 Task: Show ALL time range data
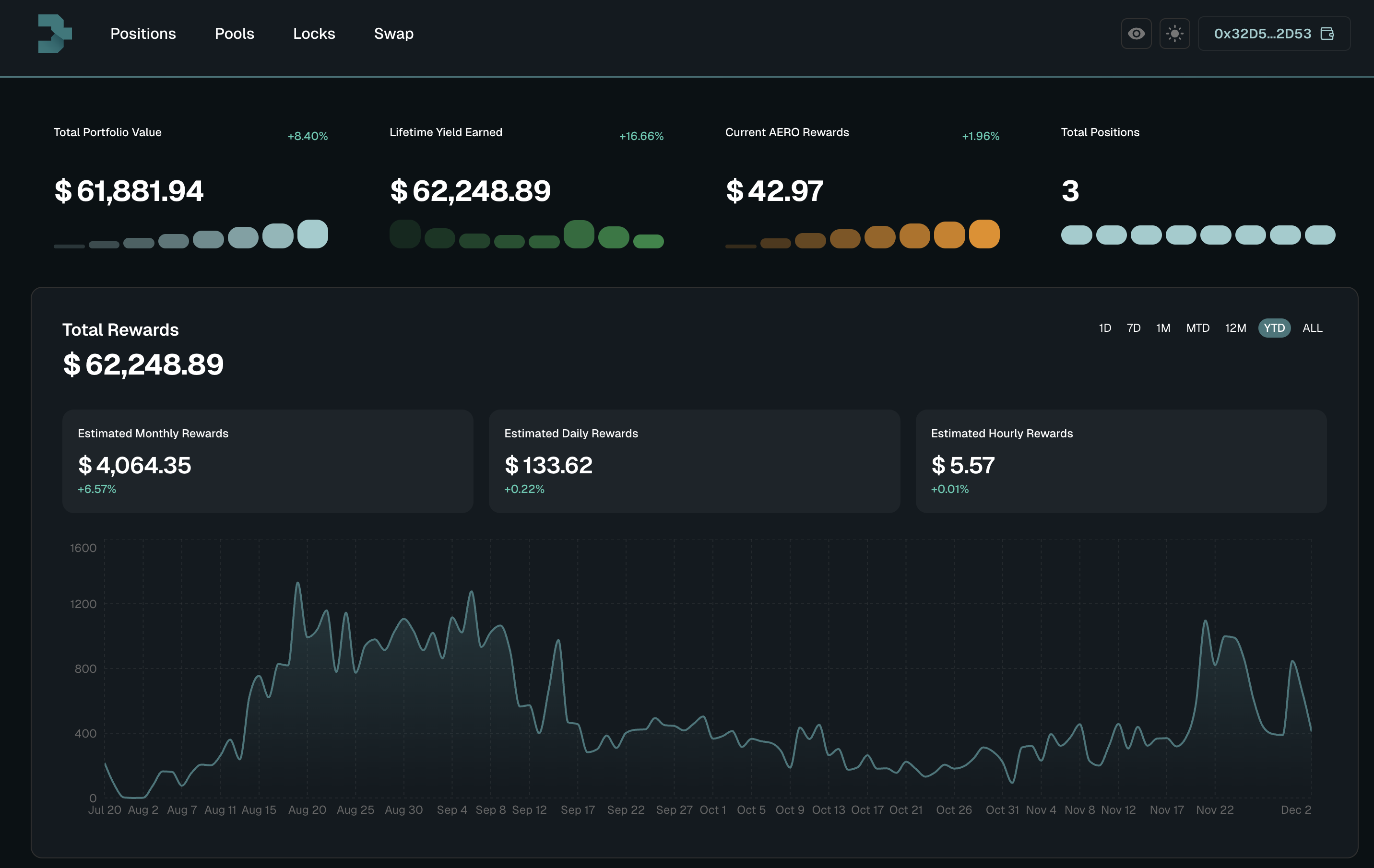point(1312,328)
